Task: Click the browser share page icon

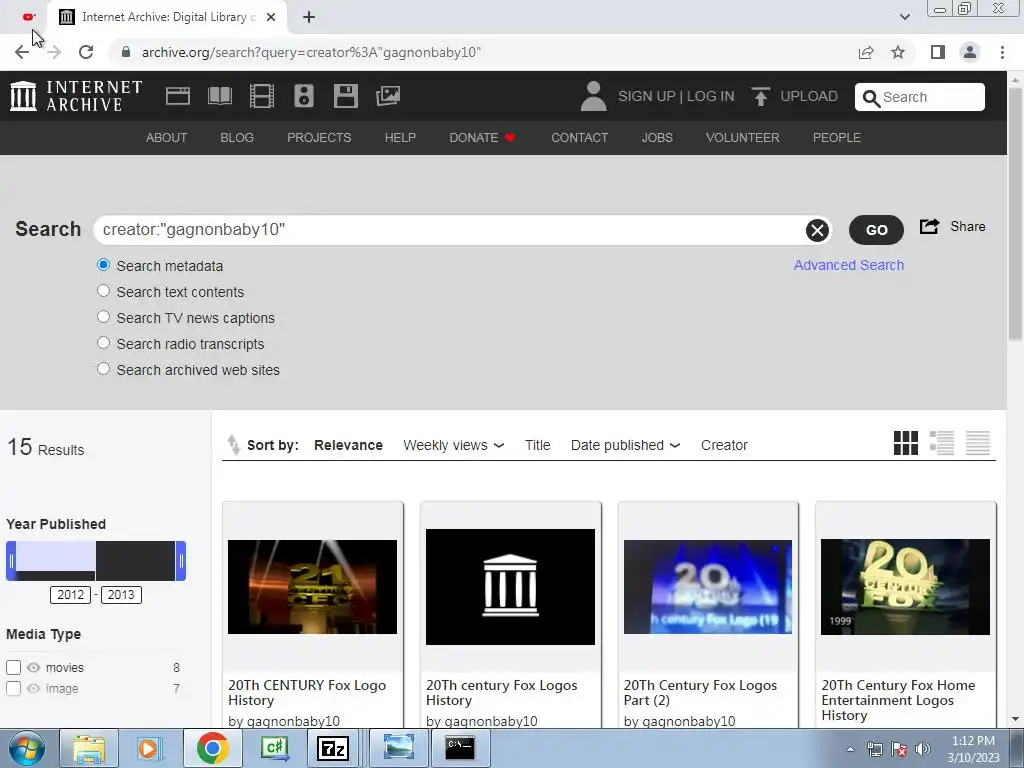Action: [866, 52]
